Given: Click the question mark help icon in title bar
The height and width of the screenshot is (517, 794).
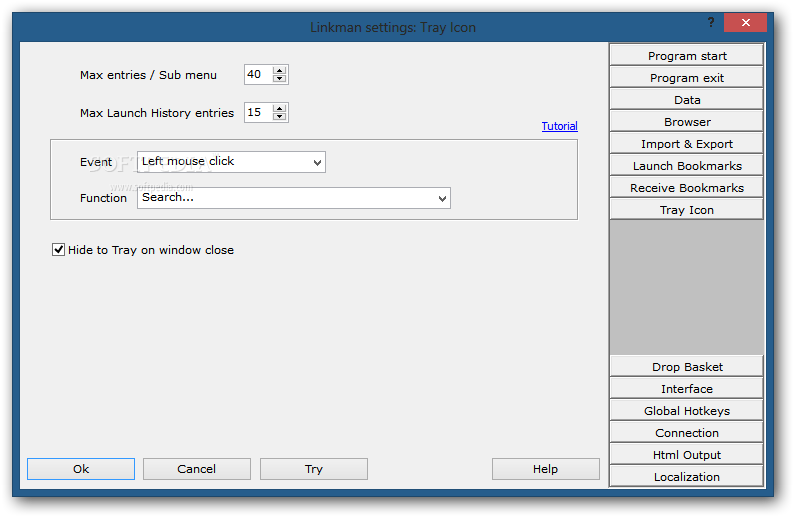Looking at the screenshot, I should point(711,22).
